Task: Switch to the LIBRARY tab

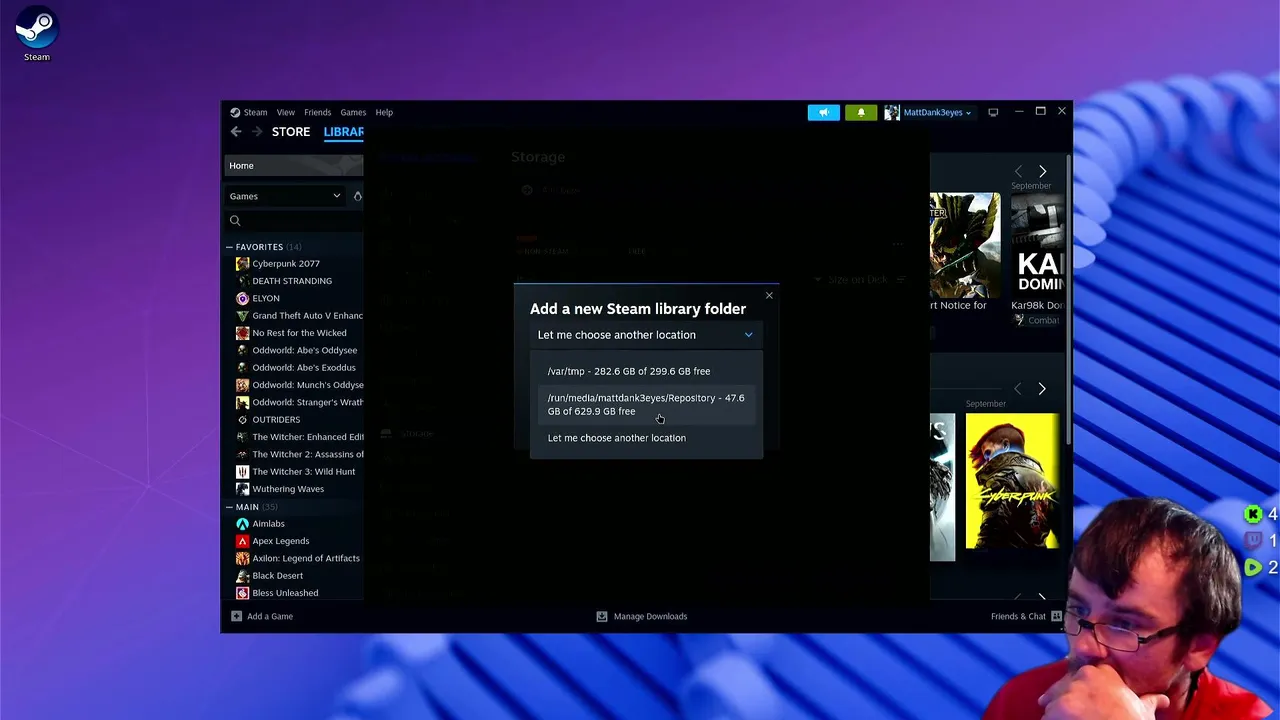Action: 343,132
